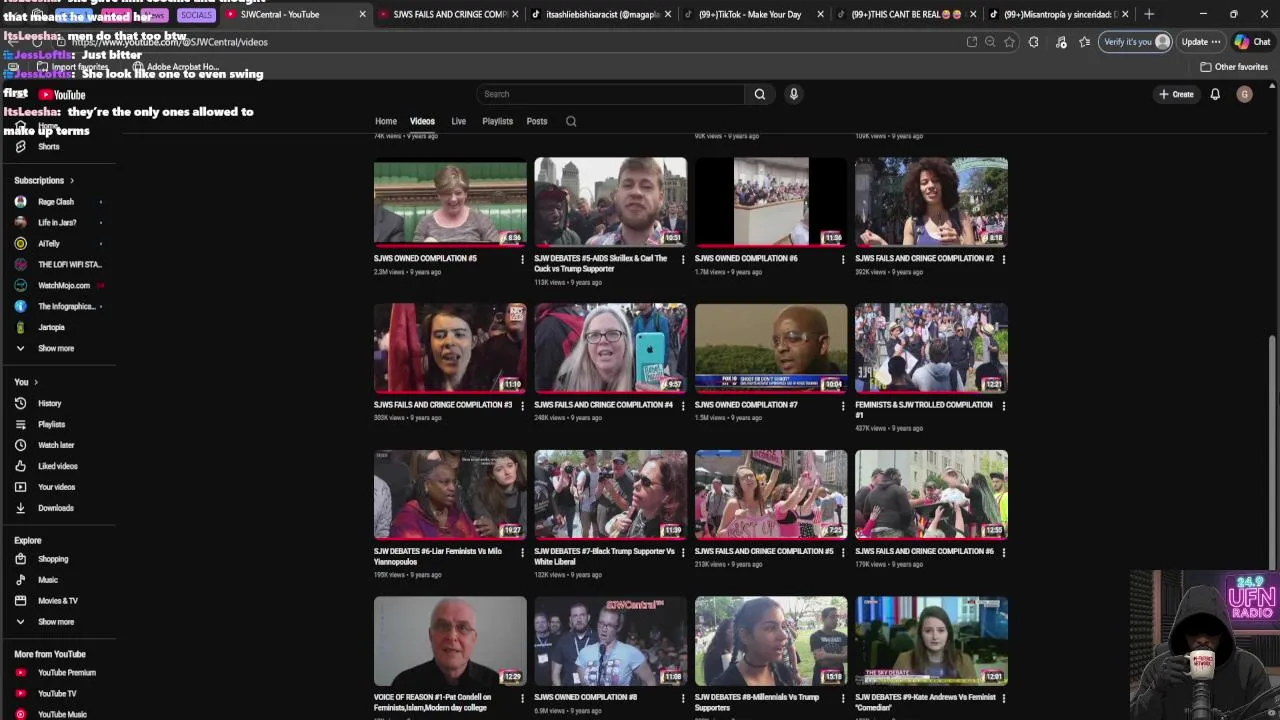
Task: Switch to the channel Posts tab
Action: (x=537, y=121)
